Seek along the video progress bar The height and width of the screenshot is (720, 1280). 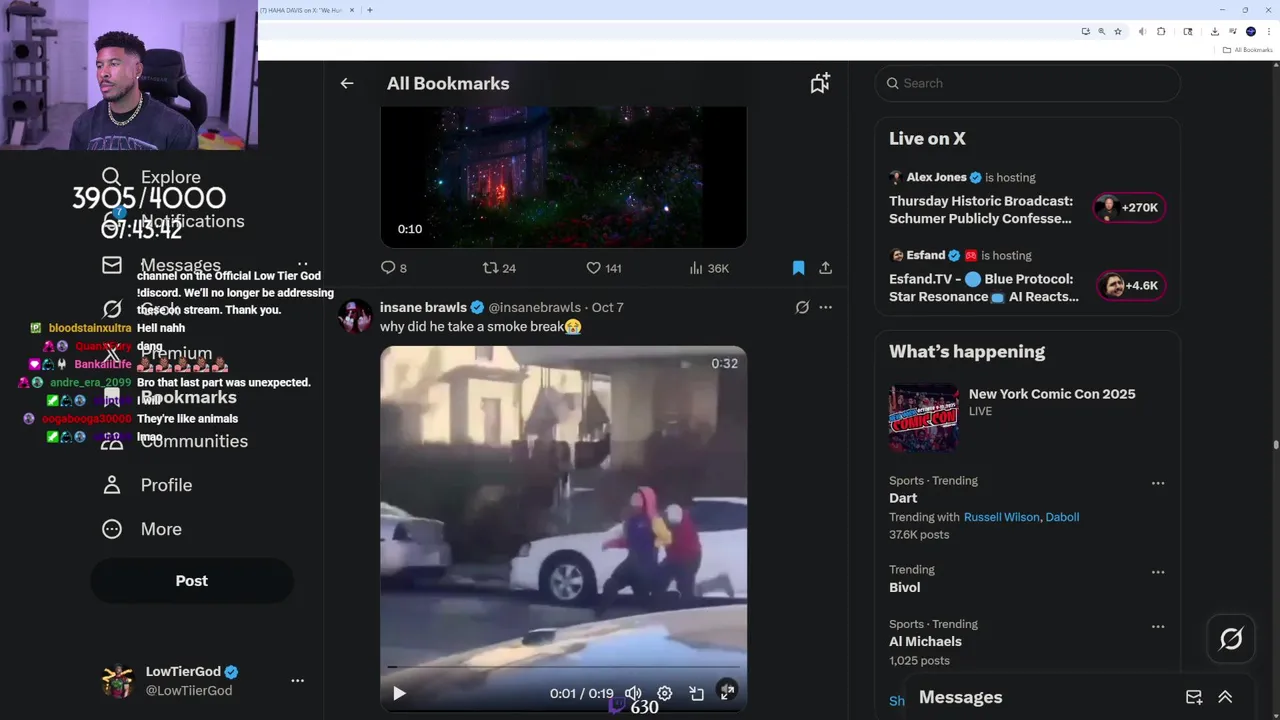pos(563,666)
